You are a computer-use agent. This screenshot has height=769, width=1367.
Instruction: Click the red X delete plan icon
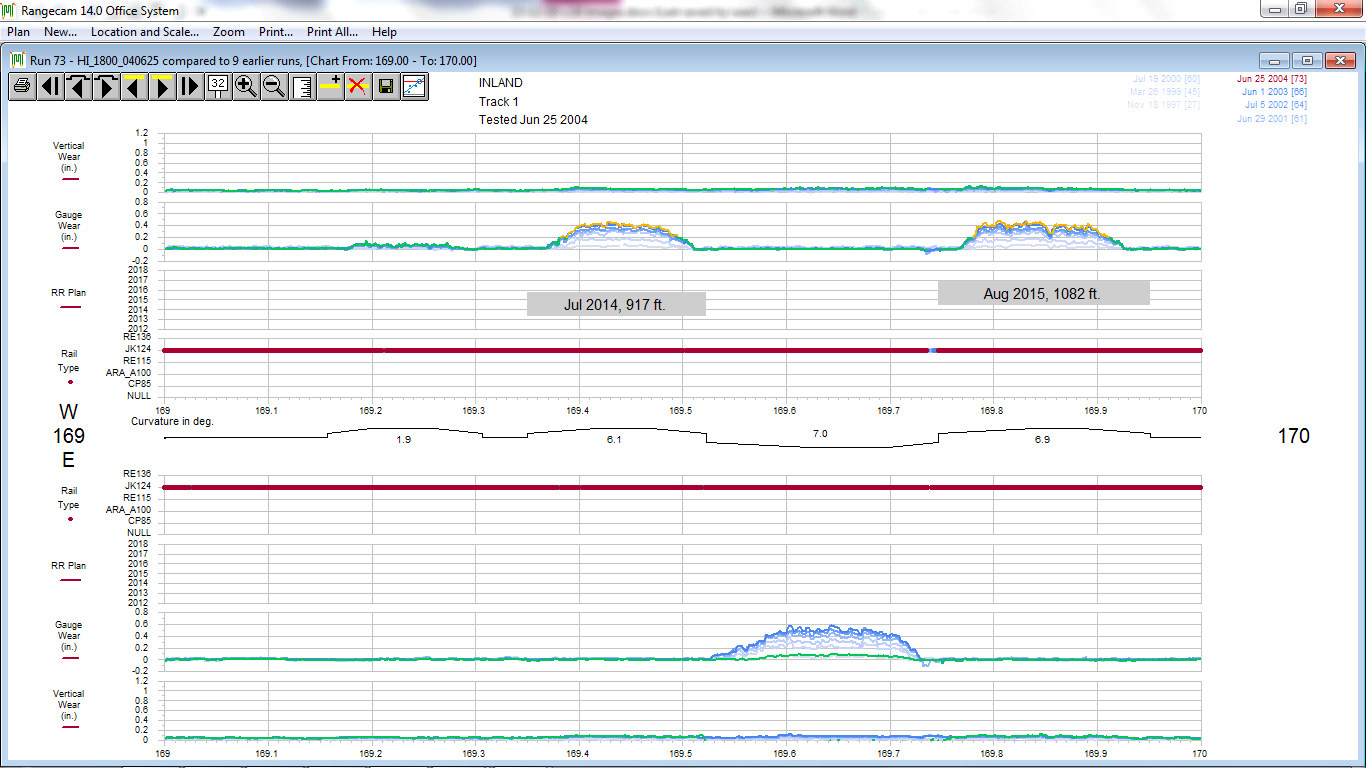pos(357,86)
